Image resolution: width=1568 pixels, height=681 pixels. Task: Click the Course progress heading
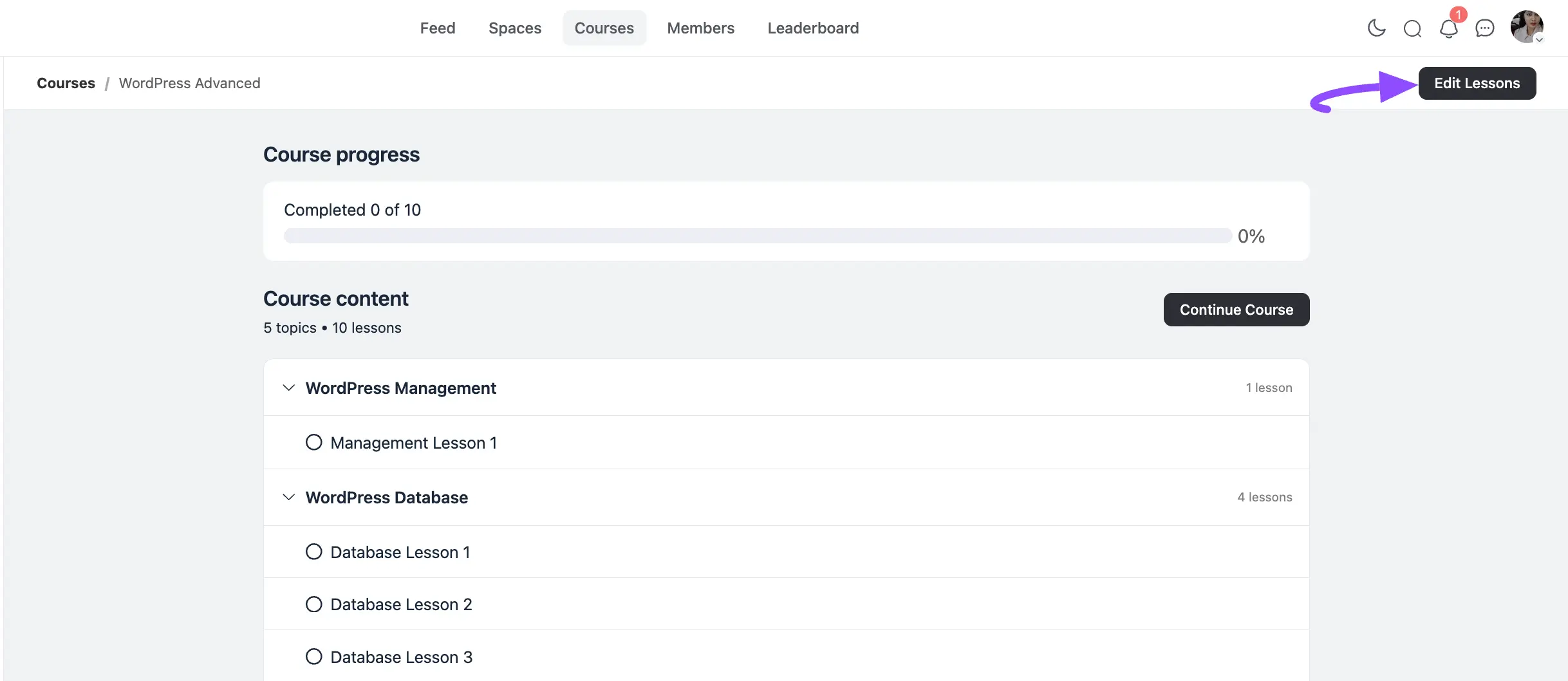[341, 154]
